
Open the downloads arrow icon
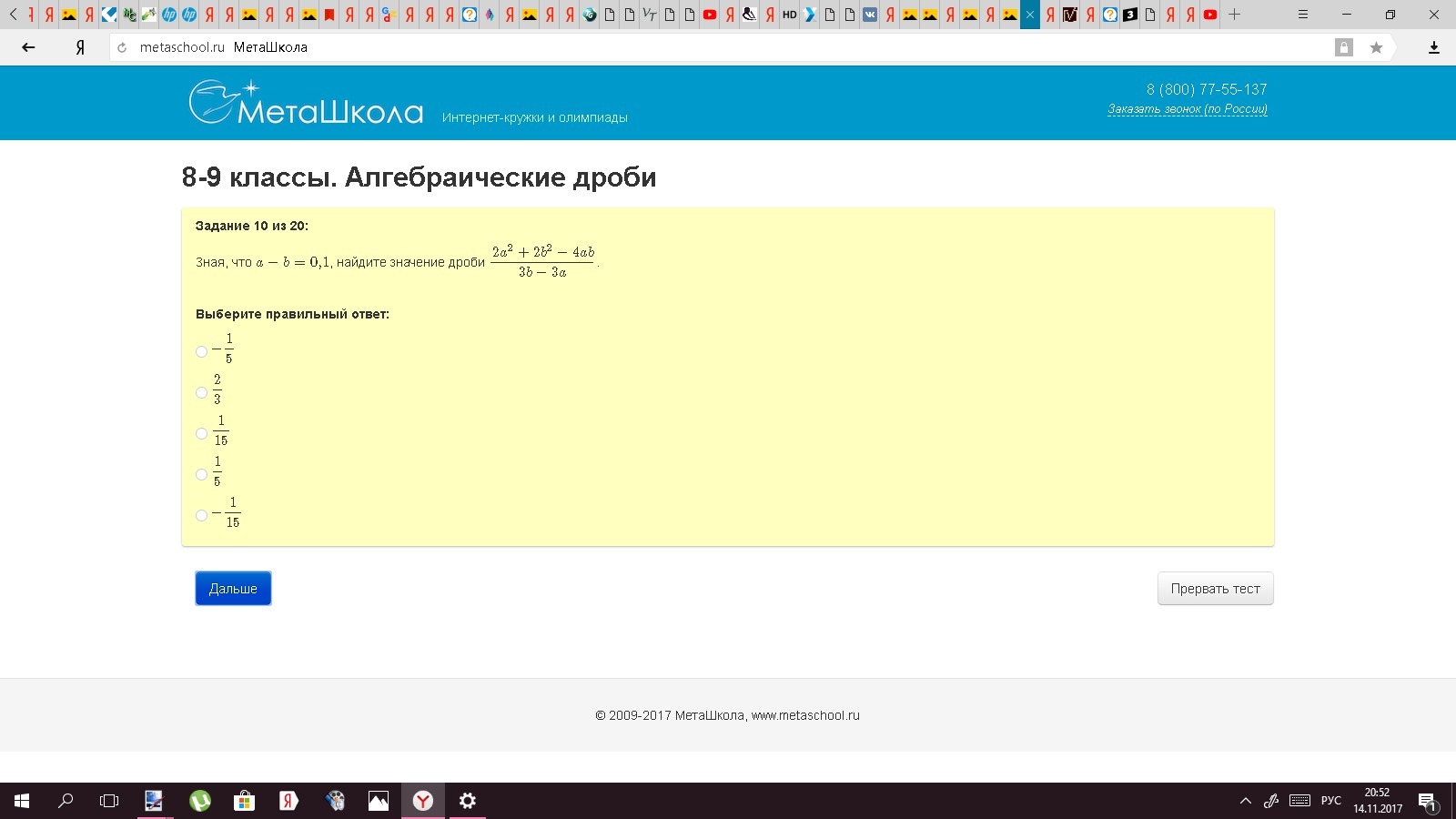1434,47
